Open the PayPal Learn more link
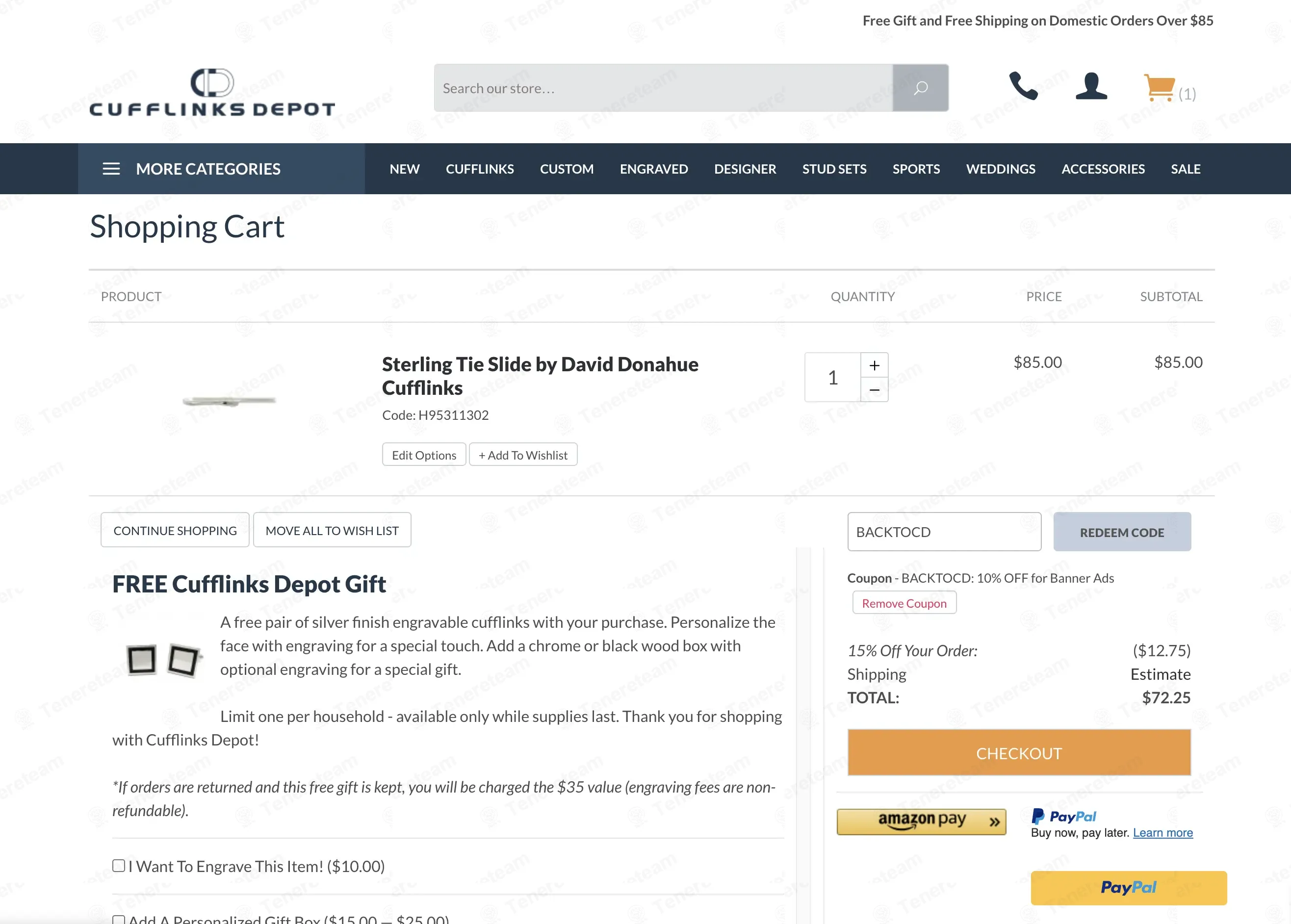 1162,833
